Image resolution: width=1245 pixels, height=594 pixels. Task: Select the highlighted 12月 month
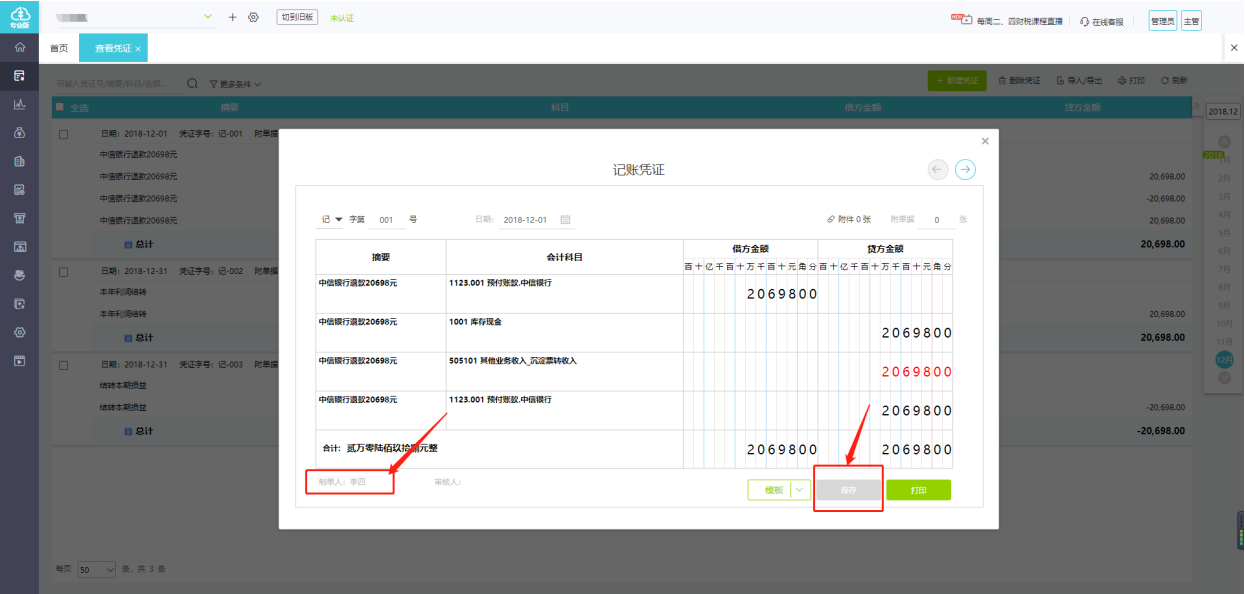pos(1224,359)
